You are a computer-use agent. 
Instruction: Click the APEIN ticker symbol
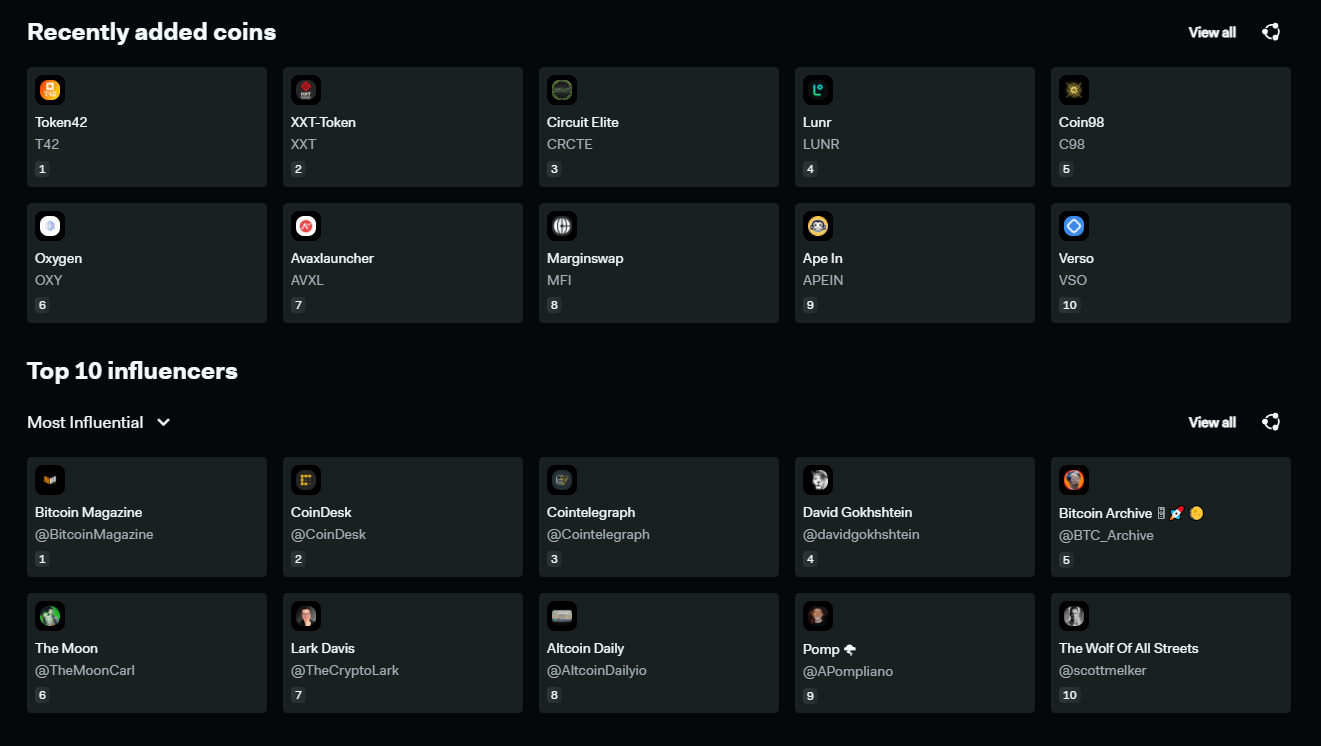coord(823,280)
